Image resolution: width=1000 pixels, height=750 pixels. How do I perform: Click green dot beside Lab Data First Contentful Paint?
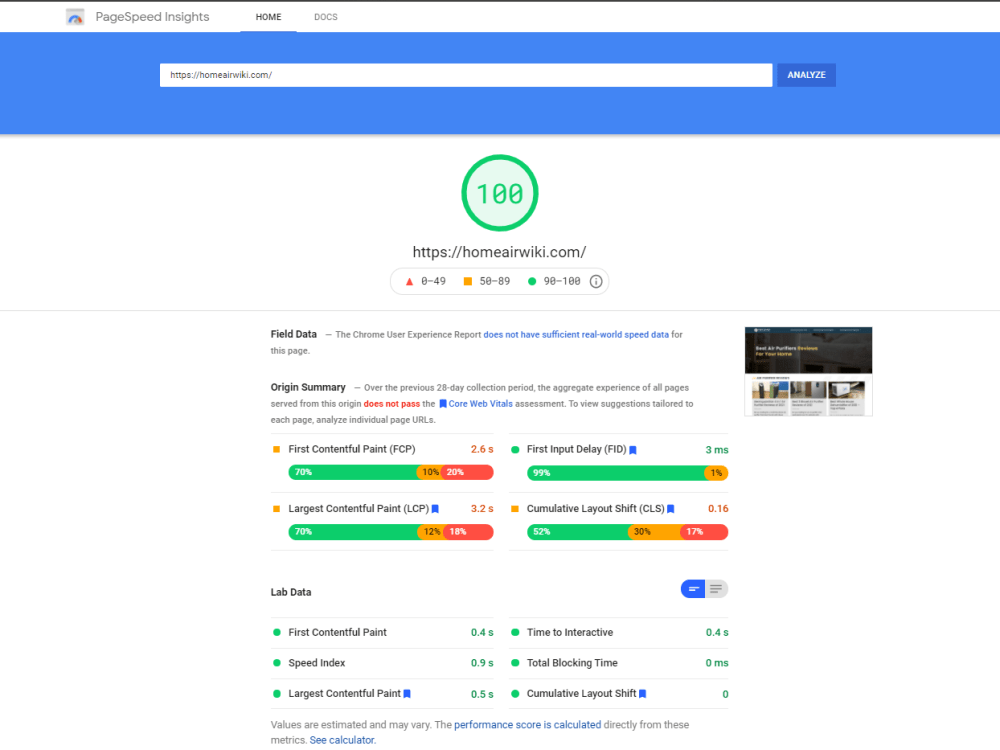(x=277, y=633)
